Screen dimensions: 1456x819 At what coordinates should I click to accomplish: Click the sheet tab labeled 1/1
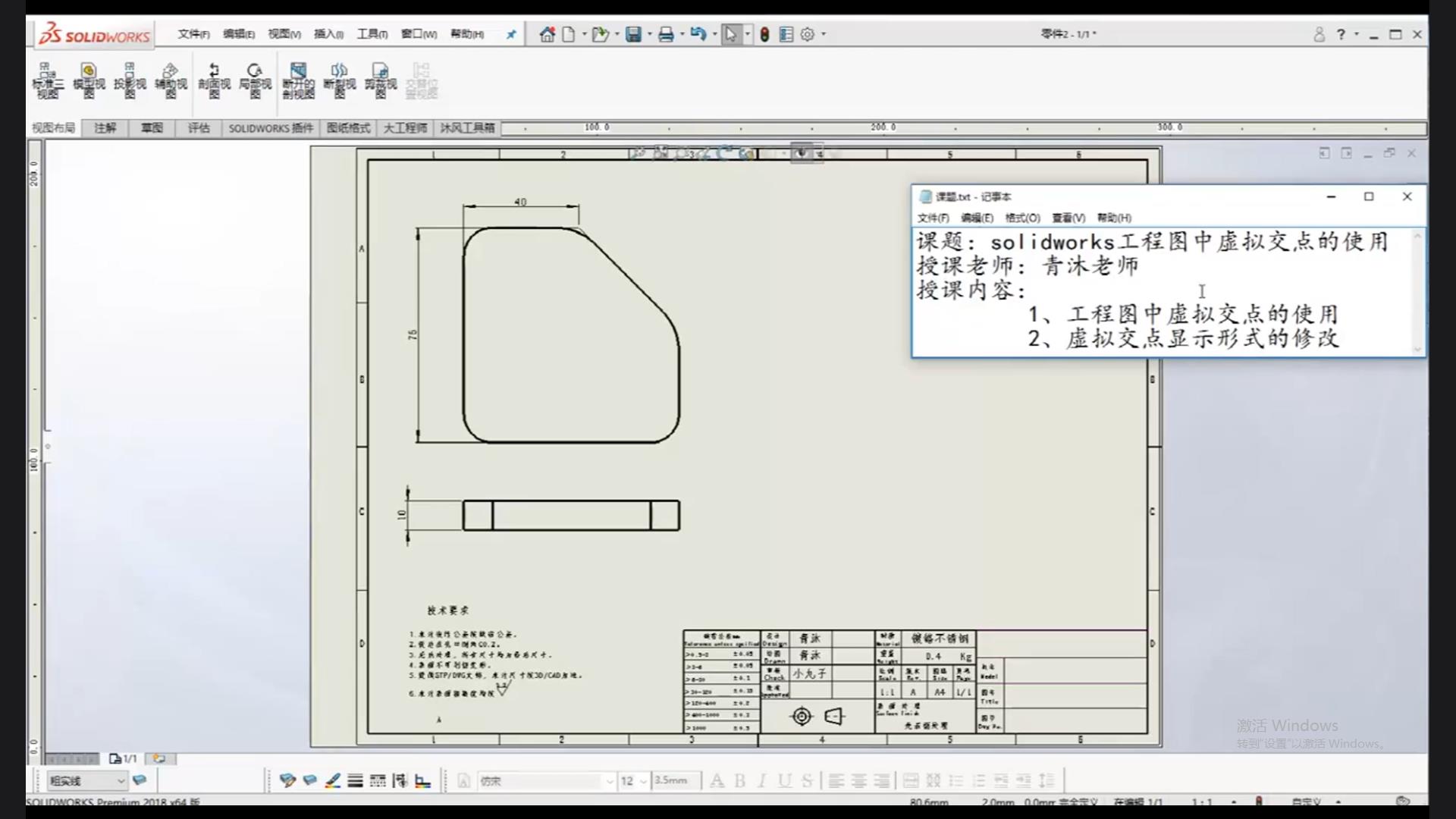point(124,758)
